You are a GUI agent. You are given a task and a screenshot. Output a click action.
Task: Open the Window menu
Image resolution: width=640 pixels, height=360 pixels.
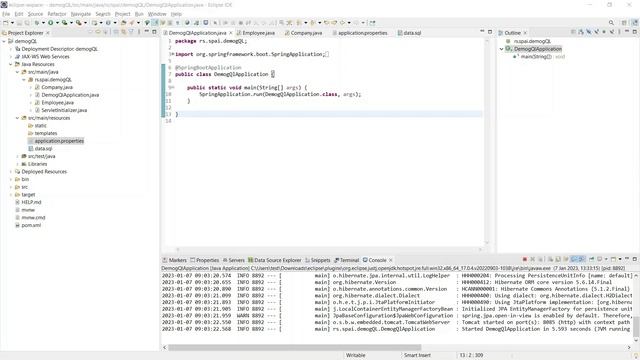pos(157,14)
